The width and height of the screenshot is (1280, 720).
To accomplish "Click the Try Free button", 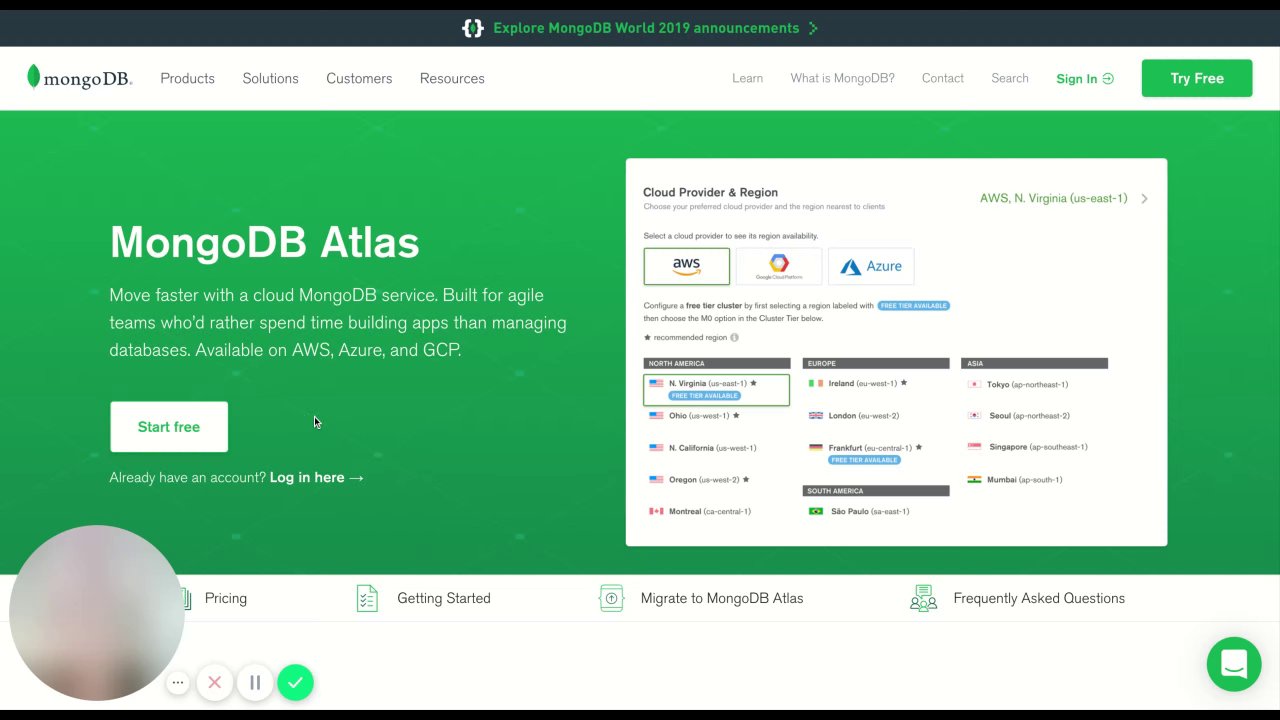I will click(x=1197, y=78).
